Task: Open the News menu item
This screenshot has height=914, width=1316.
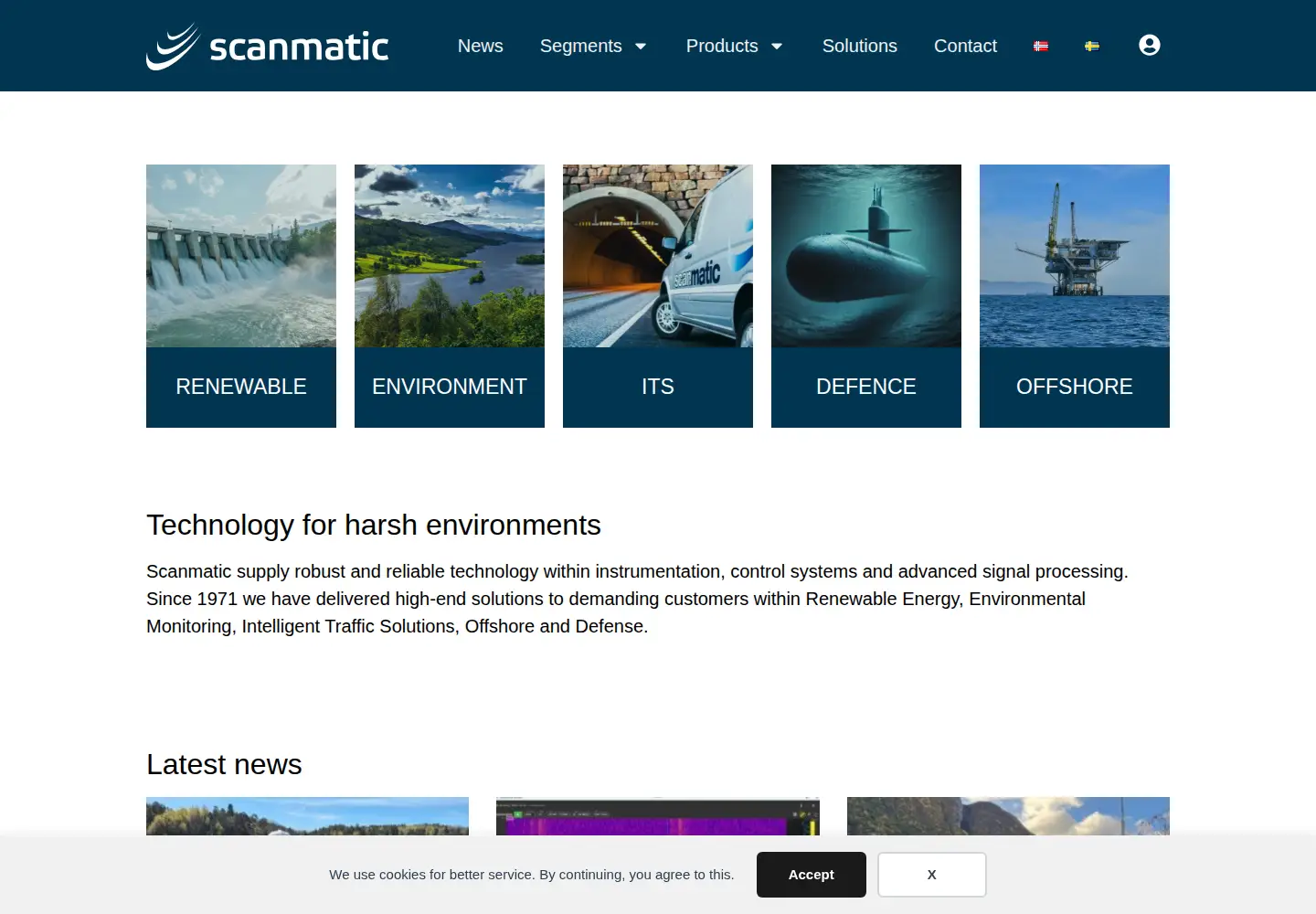Action: pos(481,46)
